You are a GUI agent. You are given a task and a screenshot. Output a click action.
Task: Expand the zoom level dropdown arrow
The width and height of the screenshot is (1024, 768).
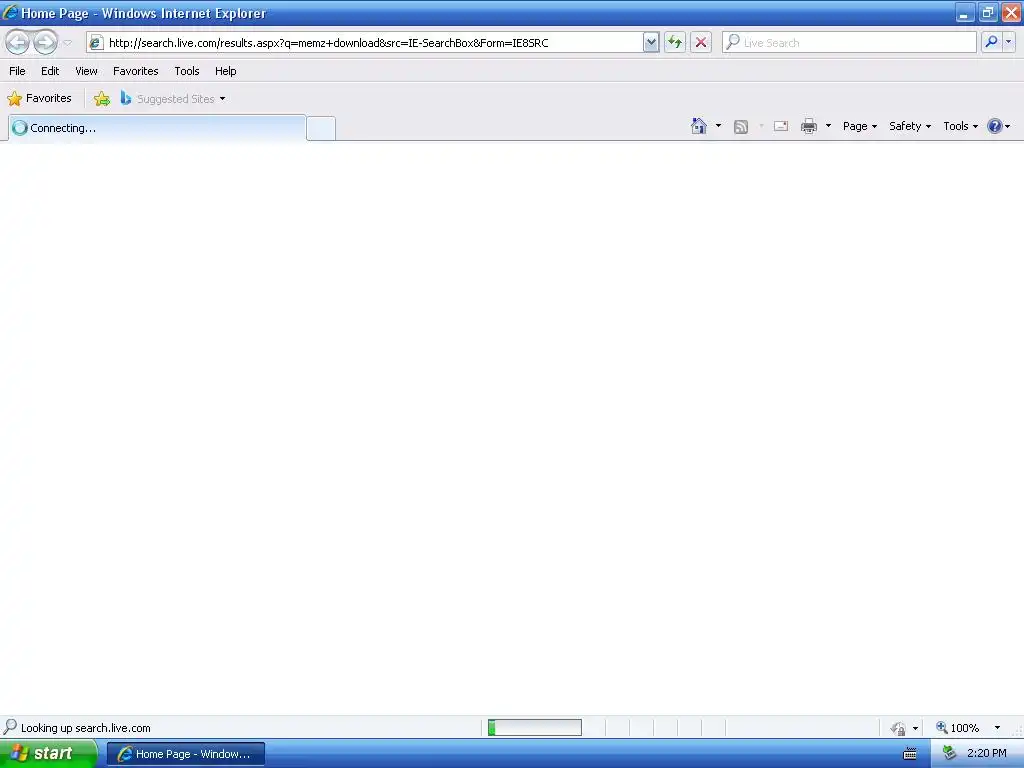pos(997,728)
